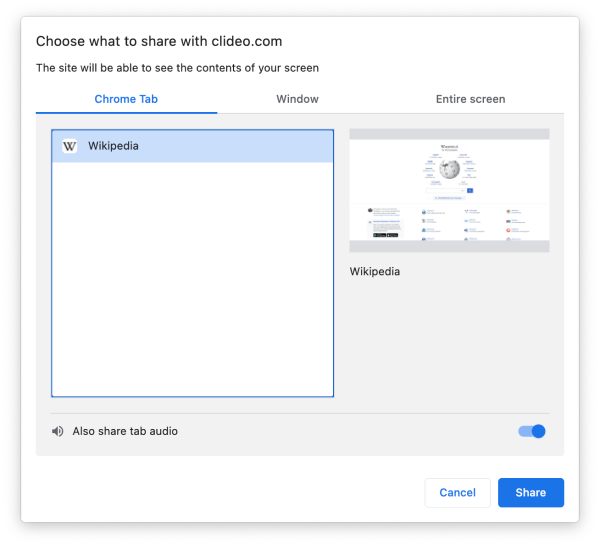Click the 'The site will be able to see' notice
The image size is (600, 546).
click(x=178, y=68)
